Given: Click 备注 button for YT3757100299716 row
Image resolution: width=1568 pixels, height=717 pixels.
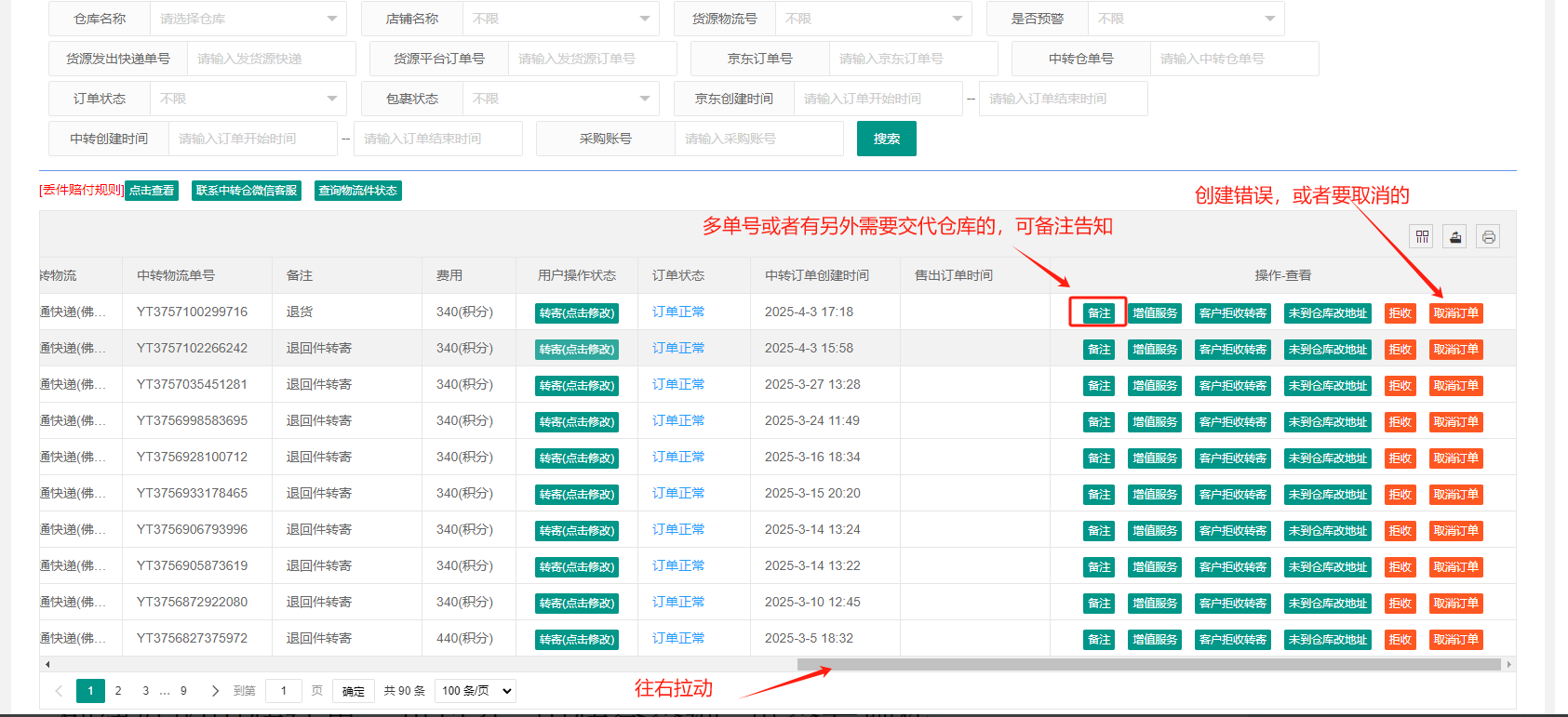Looking at the screenshot, I should tap(1099, 313).
